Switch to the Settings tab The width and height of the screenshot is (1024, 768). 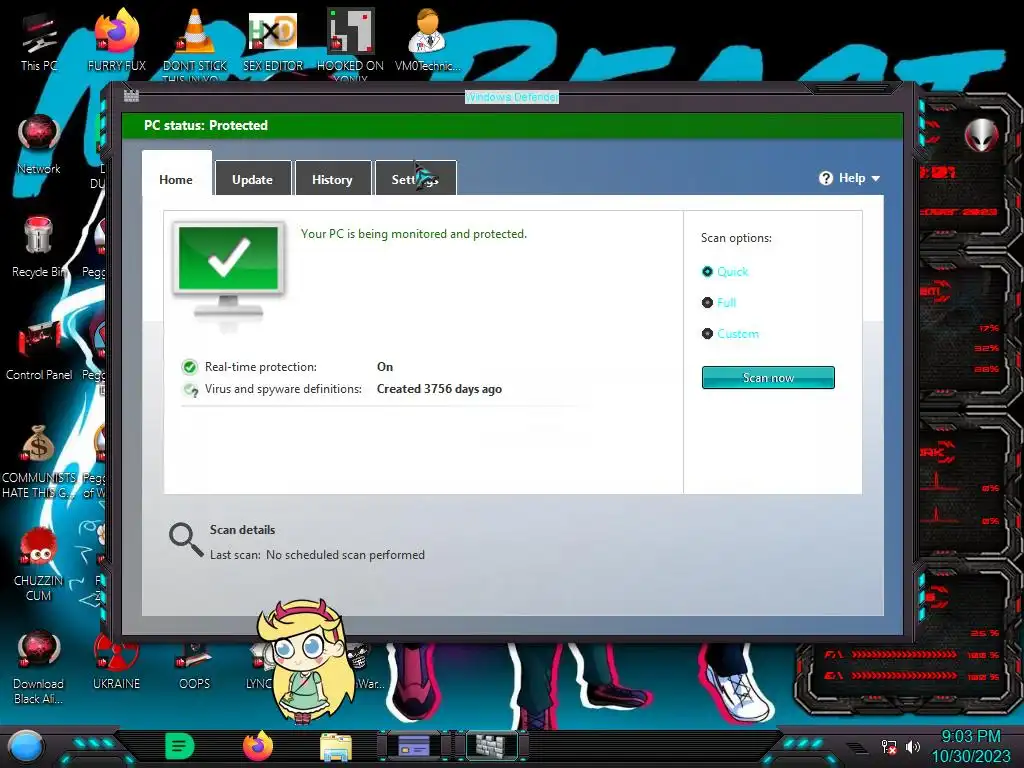click(x=415, y=180)
